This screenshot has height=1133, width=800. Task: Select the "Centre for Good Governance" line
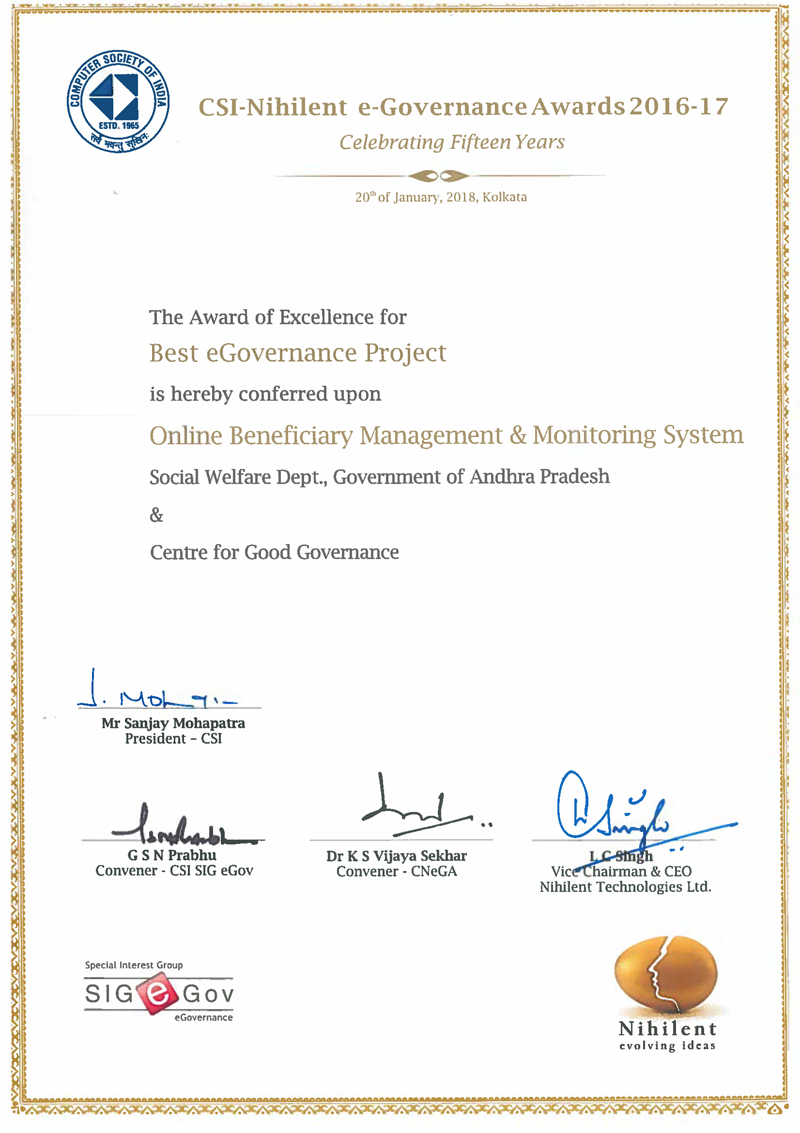click(275, 552)
